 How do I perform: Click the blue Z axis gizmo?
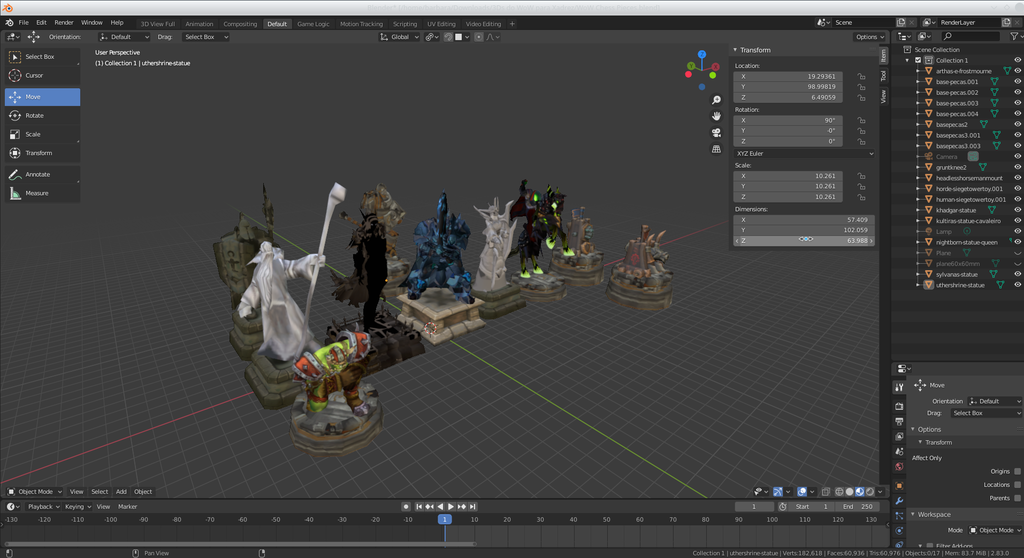click(701, 55)
